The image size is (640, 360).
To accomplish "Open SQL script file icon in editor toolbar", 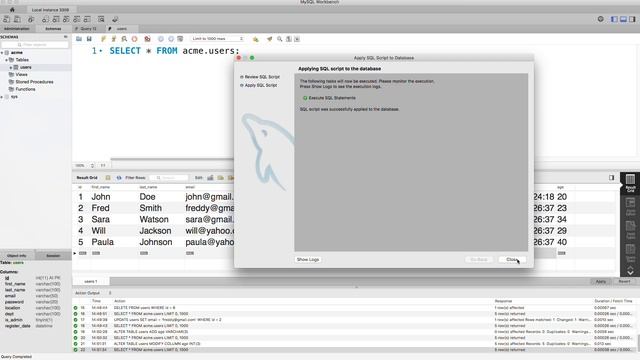I will (x=79, y=39).
